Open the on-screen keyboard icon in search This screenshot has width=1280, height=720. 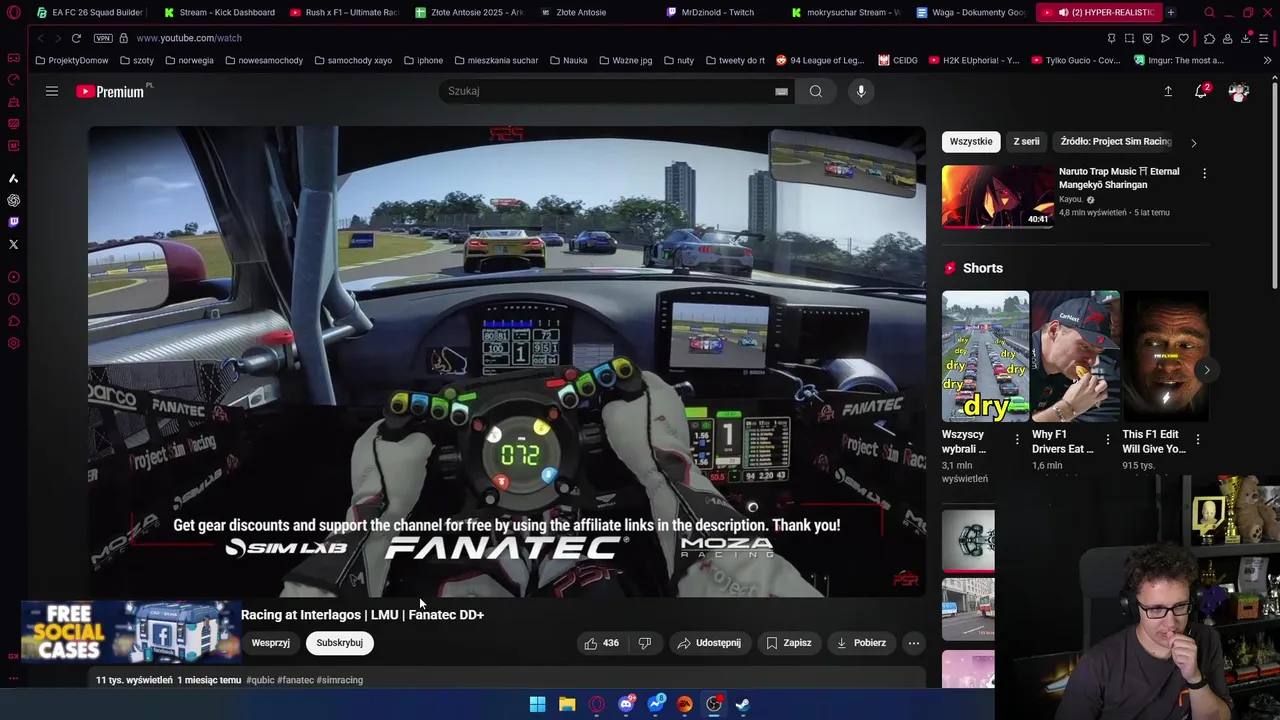(x=781, y=91)
